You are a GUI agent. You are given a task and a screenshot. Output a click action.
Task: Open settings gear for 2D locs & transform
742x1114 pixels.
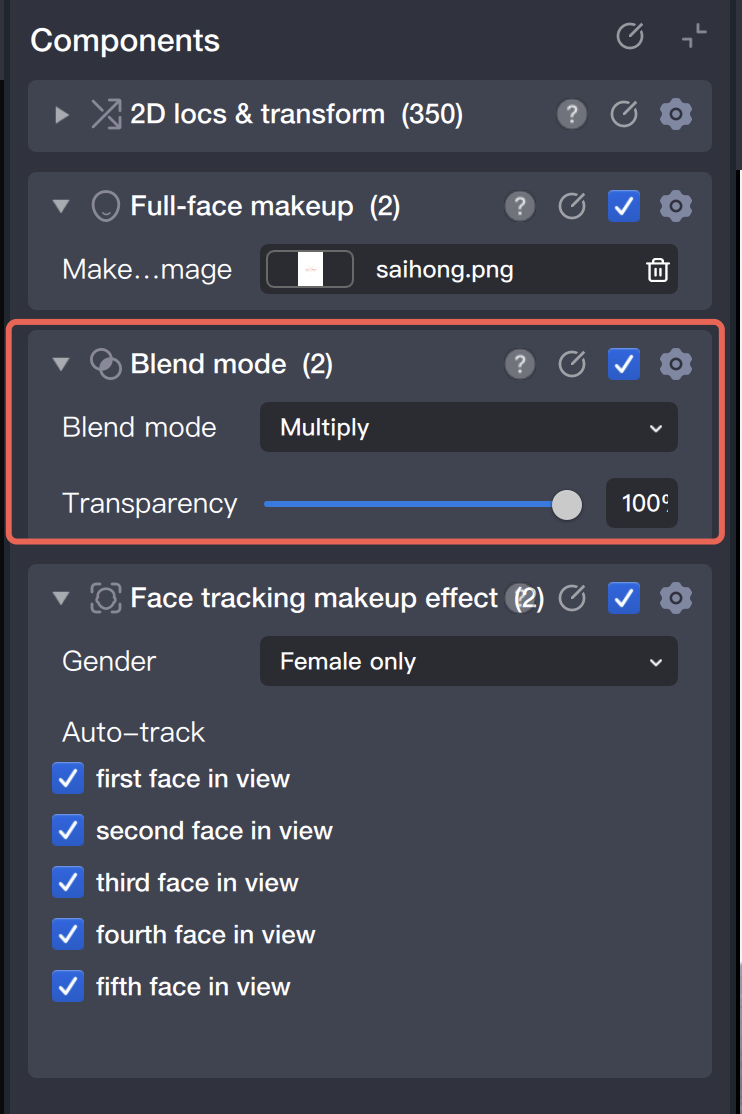(676, 115)
